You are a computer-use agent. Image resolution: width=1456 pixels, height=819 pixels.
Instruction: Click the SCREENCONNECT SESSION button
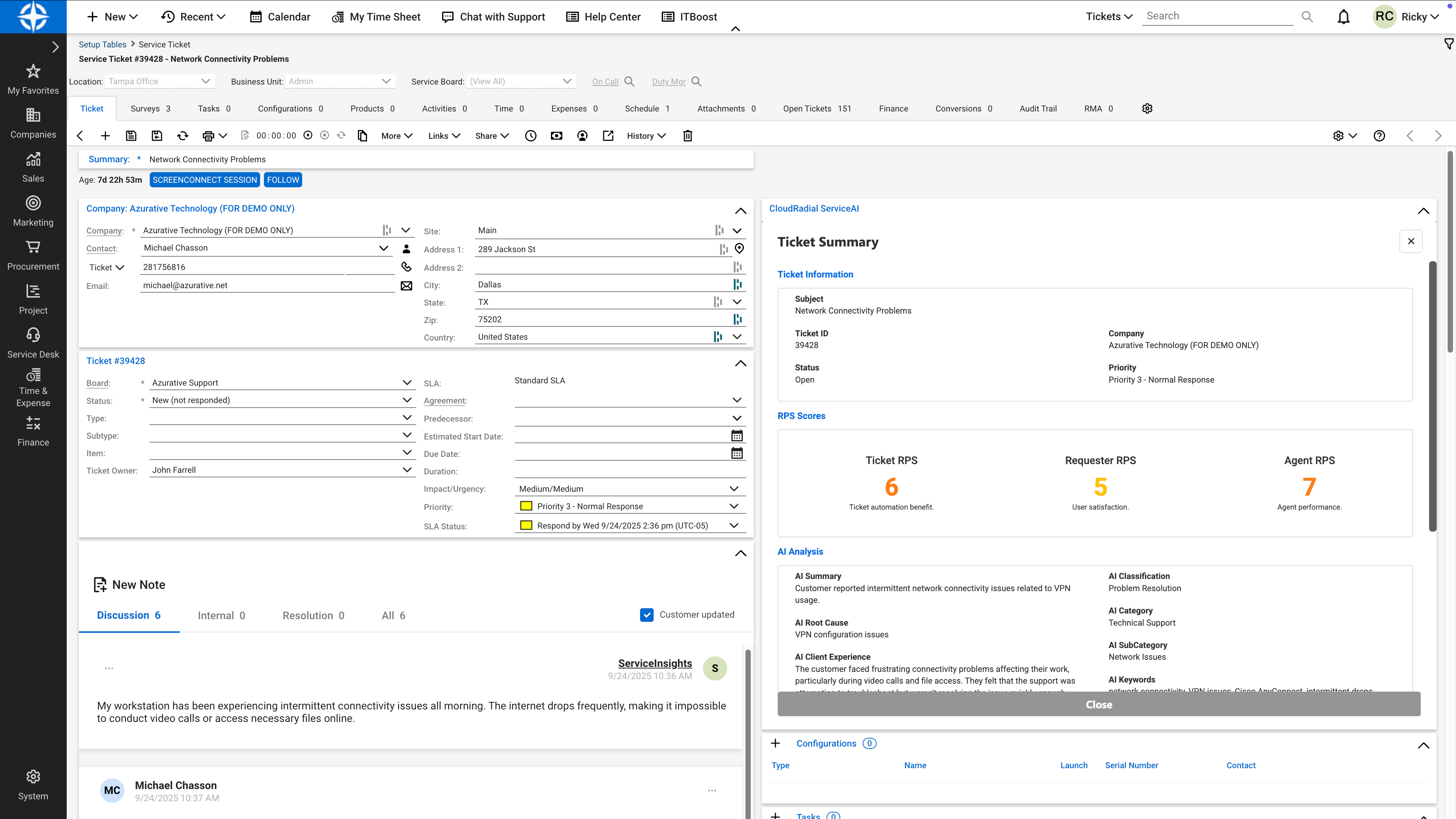point(205,180)
